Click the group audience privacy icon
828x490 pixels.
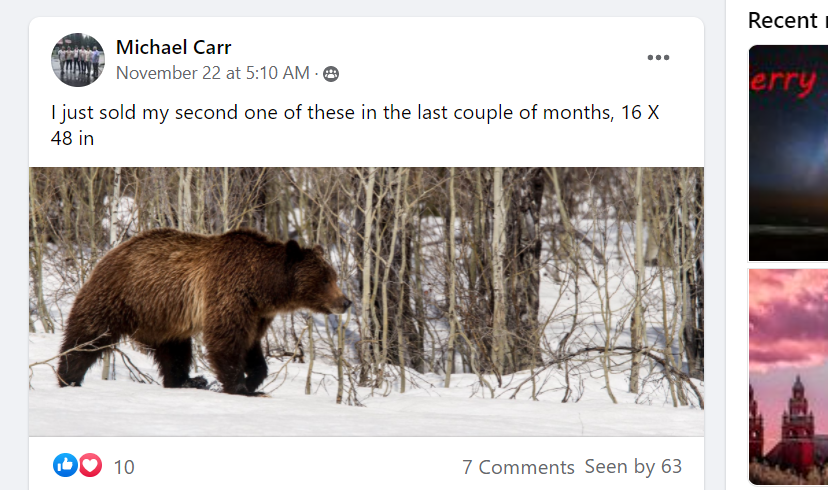coord(331,74)
